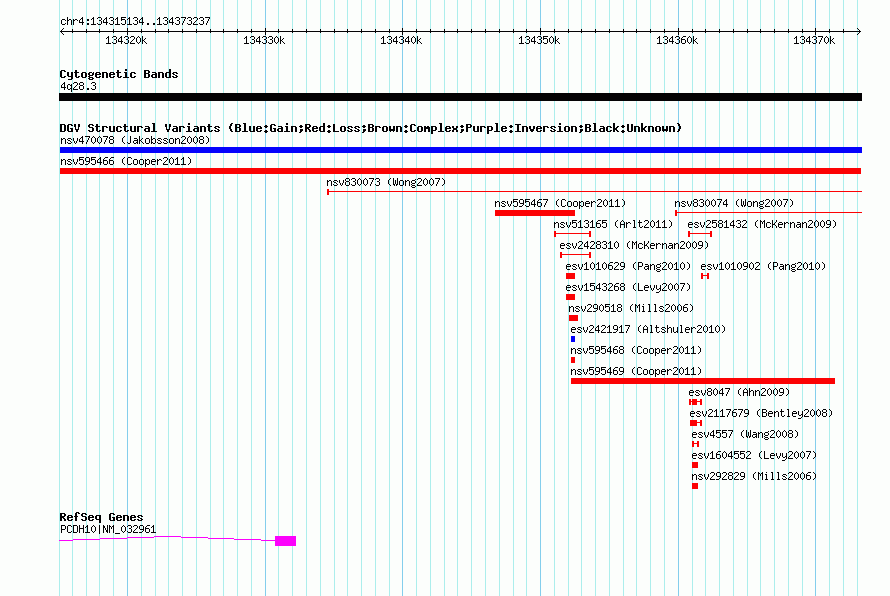The height and width of the screenshot is (596, 890).
Task: Click the 134350k ruler tick label
Action: pos(539,40)
